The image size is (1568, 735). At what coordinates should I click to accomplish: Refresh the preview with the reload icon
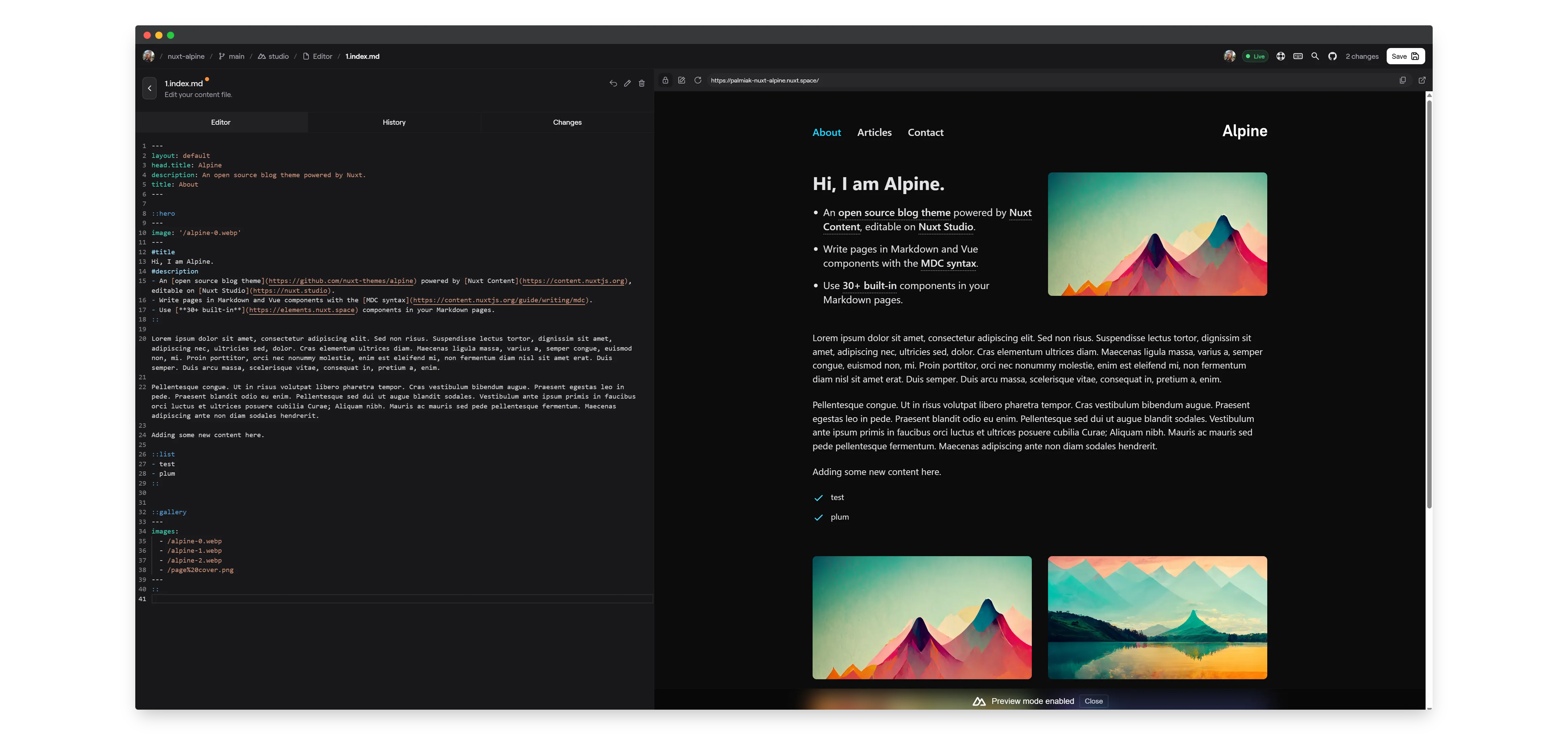[698, 80]
